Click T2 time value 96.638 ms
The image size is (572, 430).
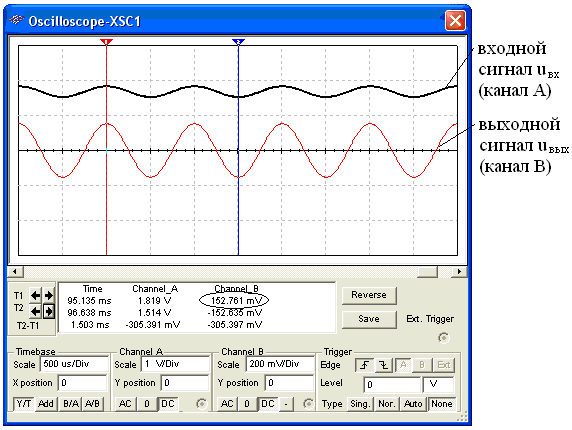pyautogui.click(x=89, y=313)
